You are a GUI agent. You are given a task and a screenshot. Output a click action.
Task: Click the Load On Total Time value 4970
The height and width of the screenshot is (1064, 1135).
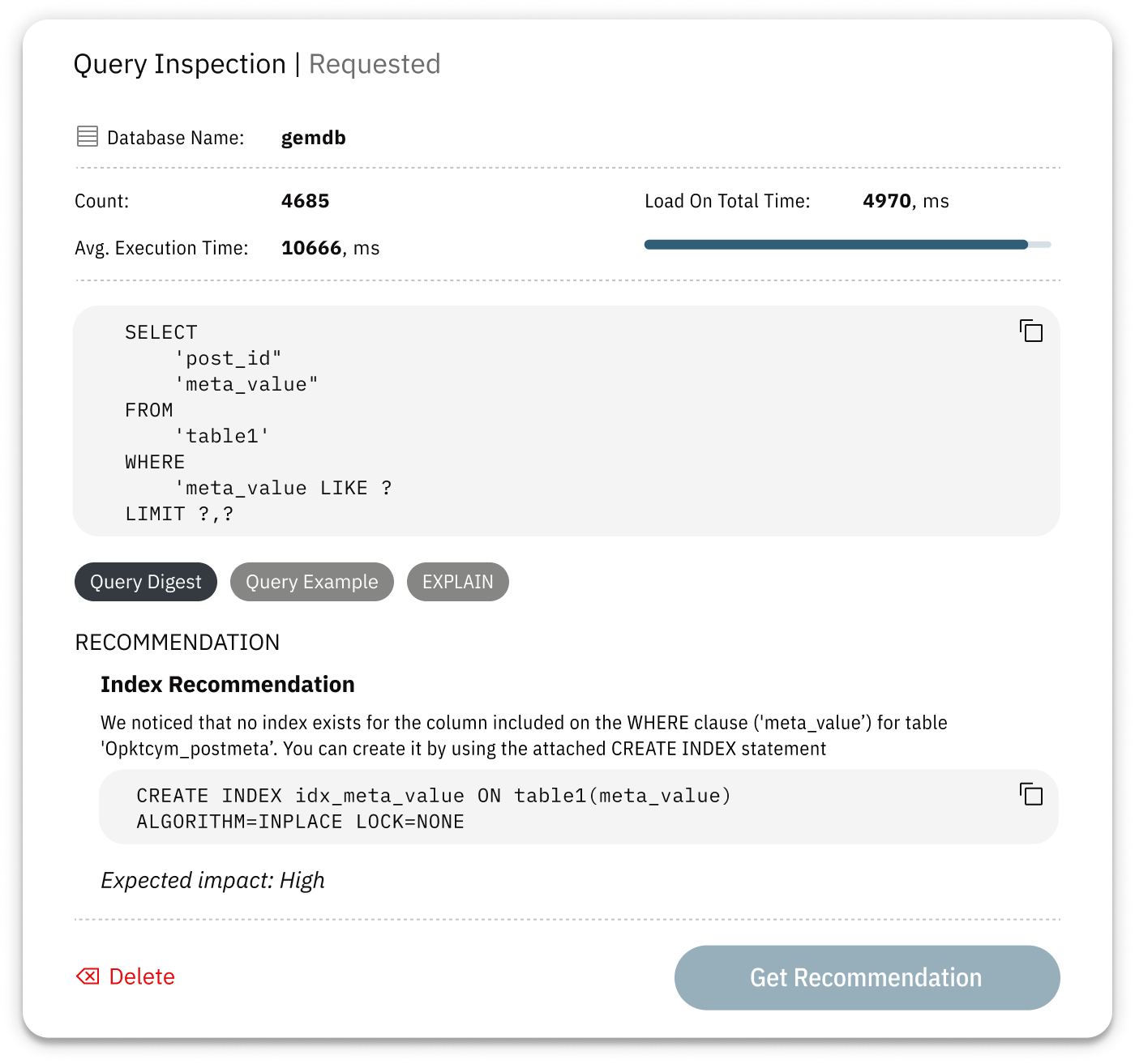pos(887,201)
